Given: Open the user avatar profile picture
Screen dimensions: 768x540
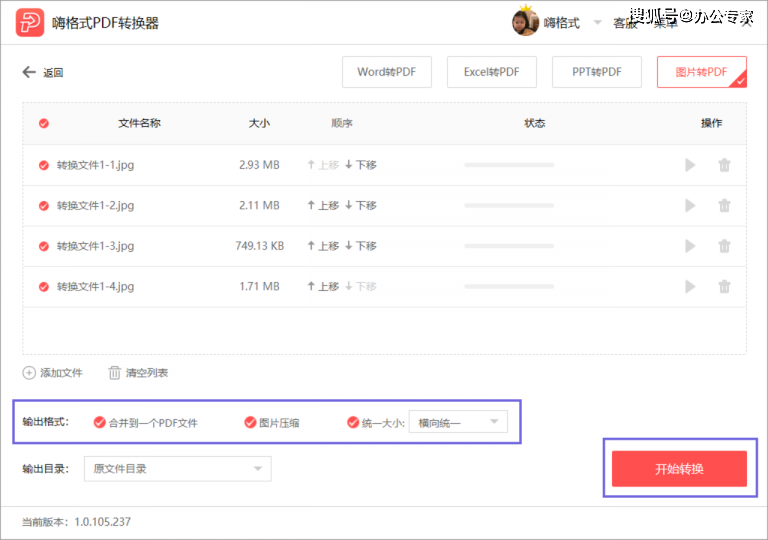Looking at the screenshot, I should [525, 23].
